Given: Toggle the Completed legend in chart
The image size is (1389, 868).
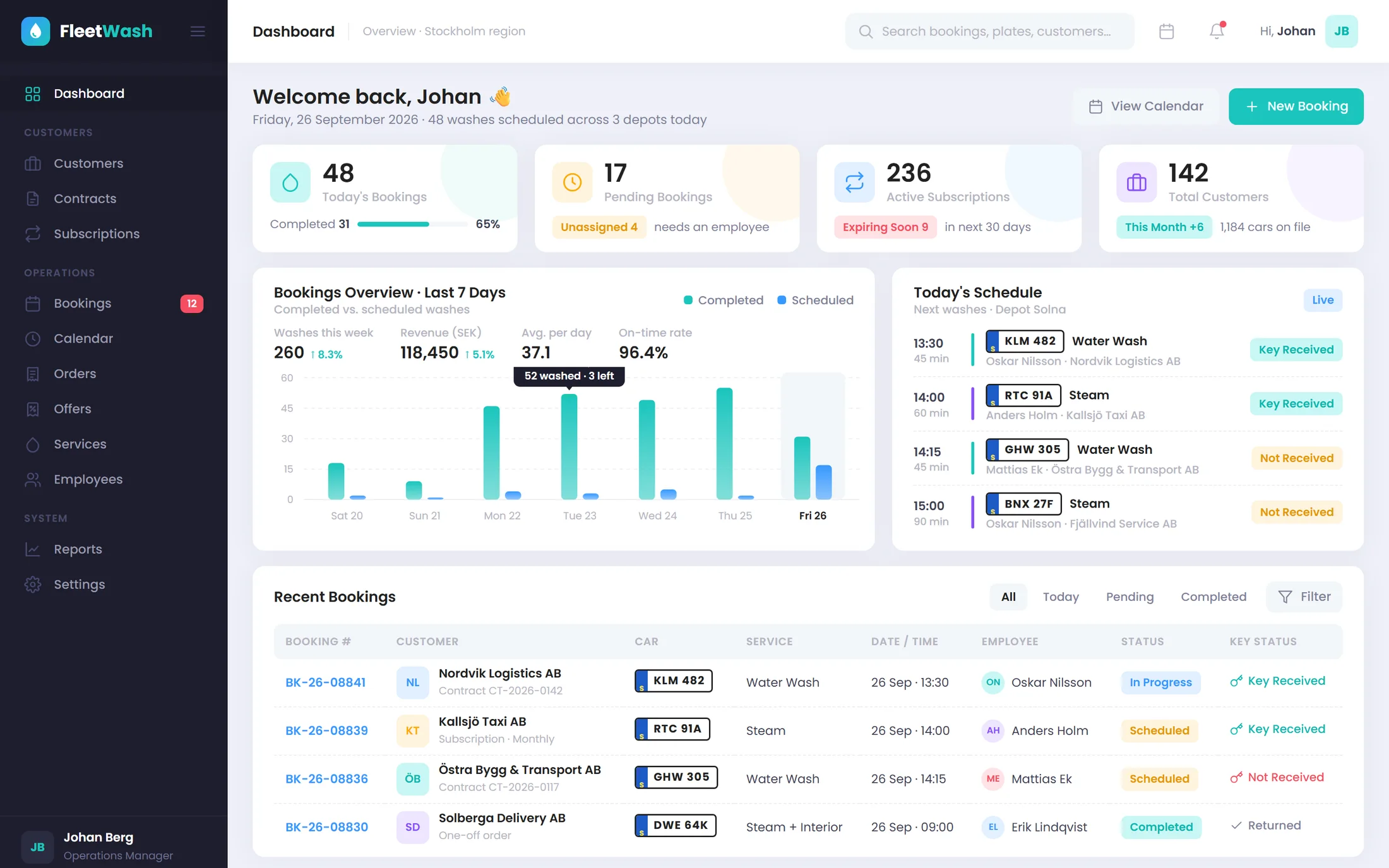Looking at the screenshot, I should click(x=724, y=300).
